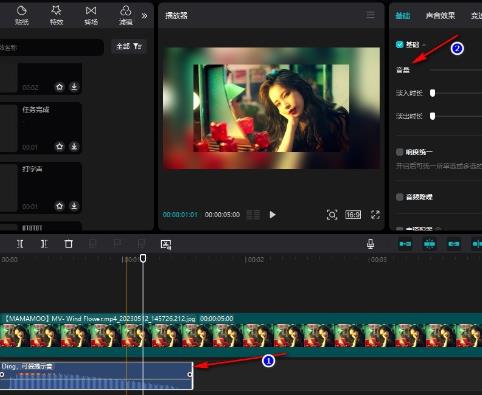
Task: Toggle the main track magnet icon
Action: click(405, 244)
